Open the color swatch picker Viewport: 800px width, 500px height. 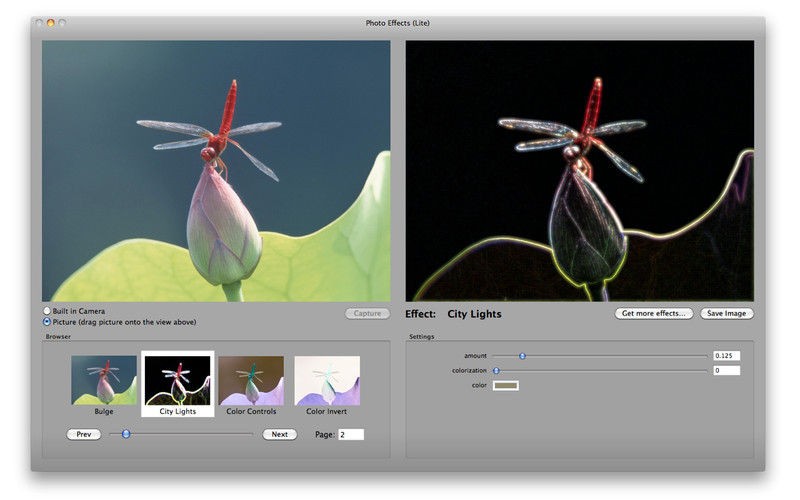point(506,385)
